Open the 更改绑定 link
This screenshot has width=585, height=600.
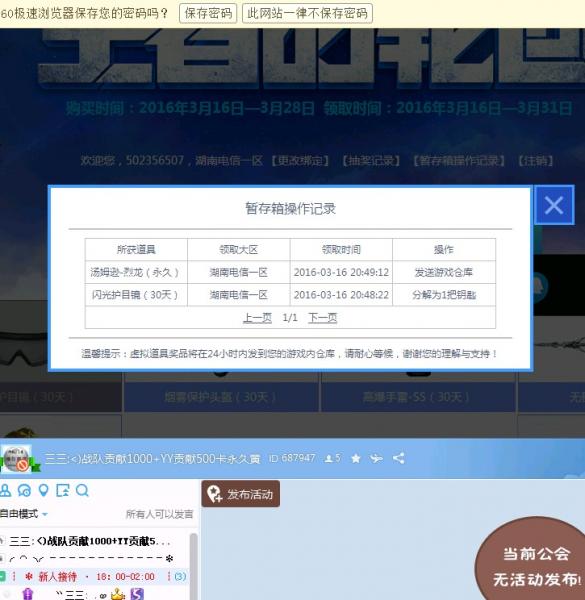300,160
